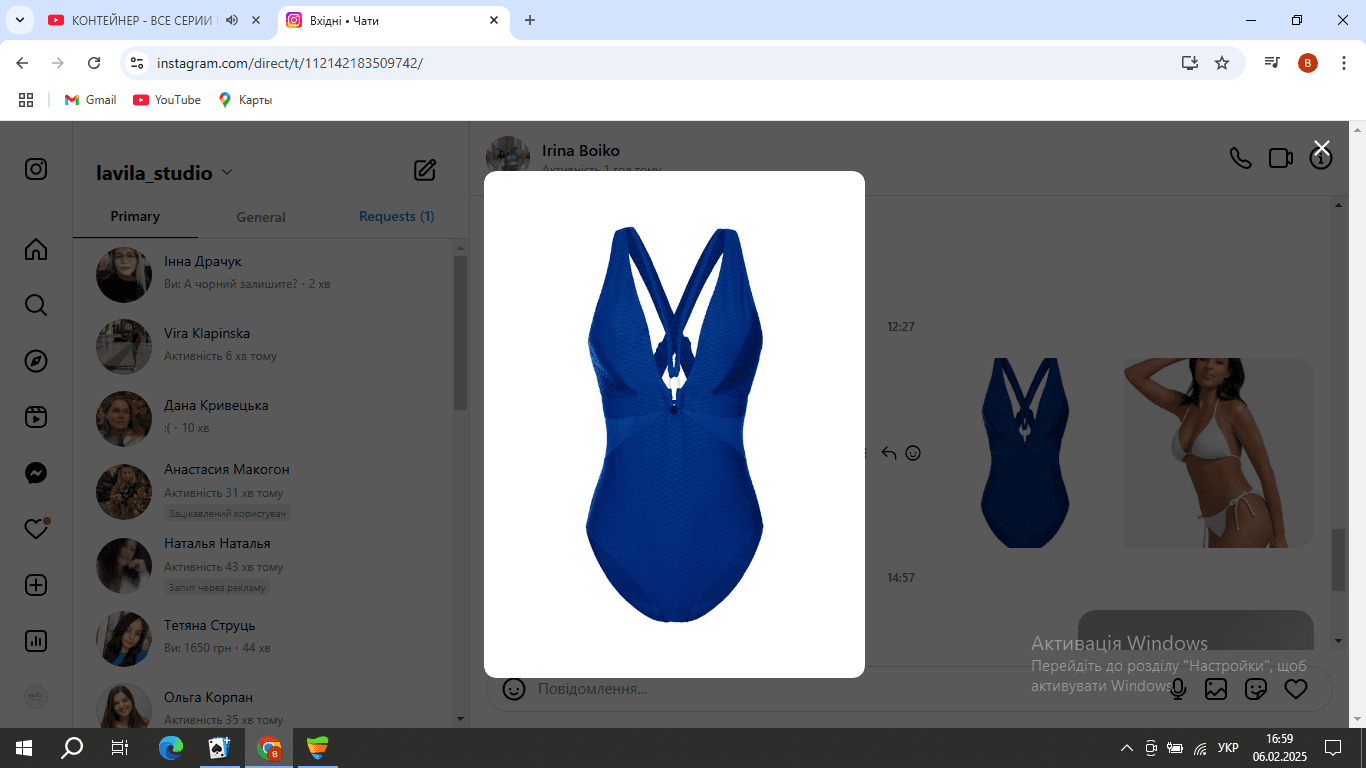Attach photo or video to message
Image resolution: width=1366 pixels, height=768 pixels.
pyautogui.click(x=1216, y=689)
